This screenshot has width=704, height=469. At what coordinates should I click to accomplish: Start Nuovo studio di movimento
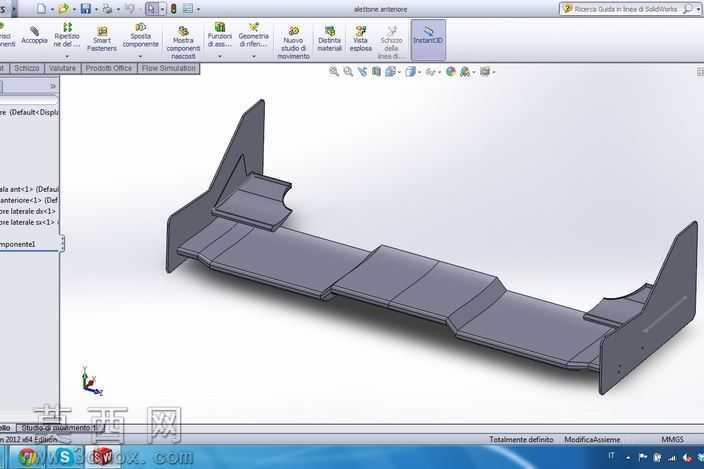(293, 43)
